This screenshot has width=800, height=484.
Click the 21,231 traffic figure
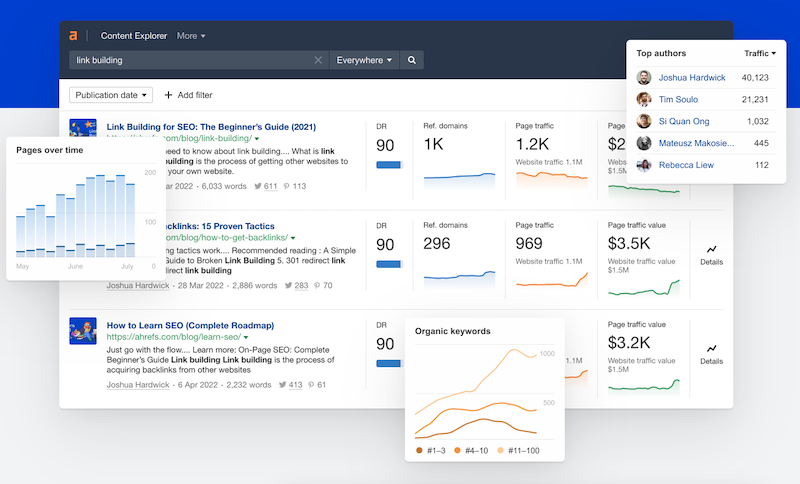[755, 99]
